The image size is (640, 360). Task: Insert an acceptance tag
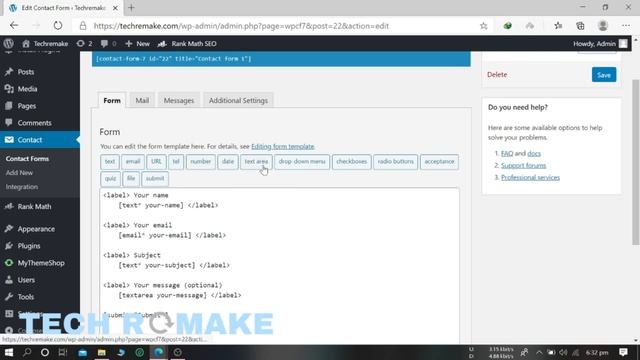(439, 162)
